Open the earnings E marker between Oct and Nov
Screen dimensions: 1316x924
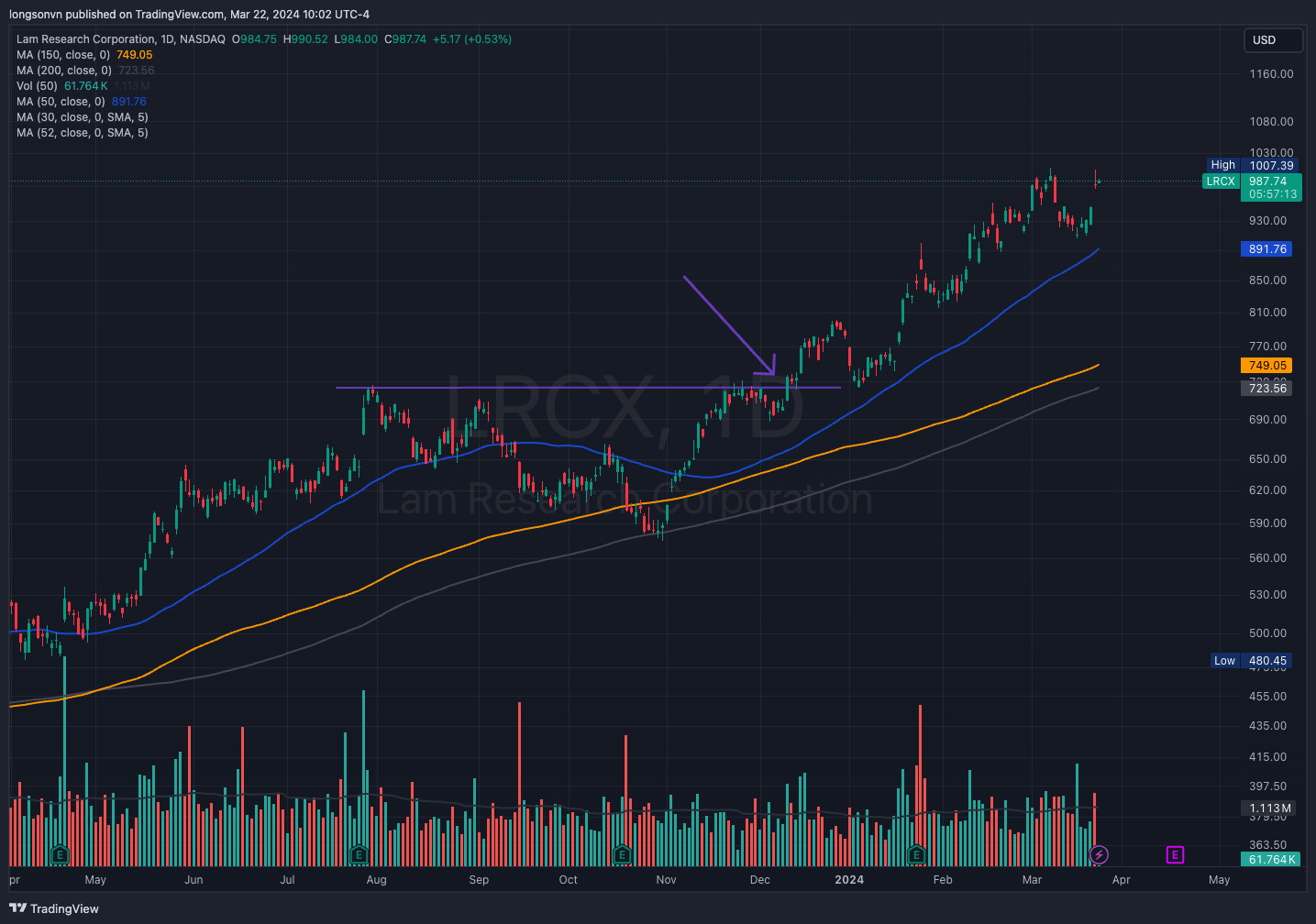point(623,855)
